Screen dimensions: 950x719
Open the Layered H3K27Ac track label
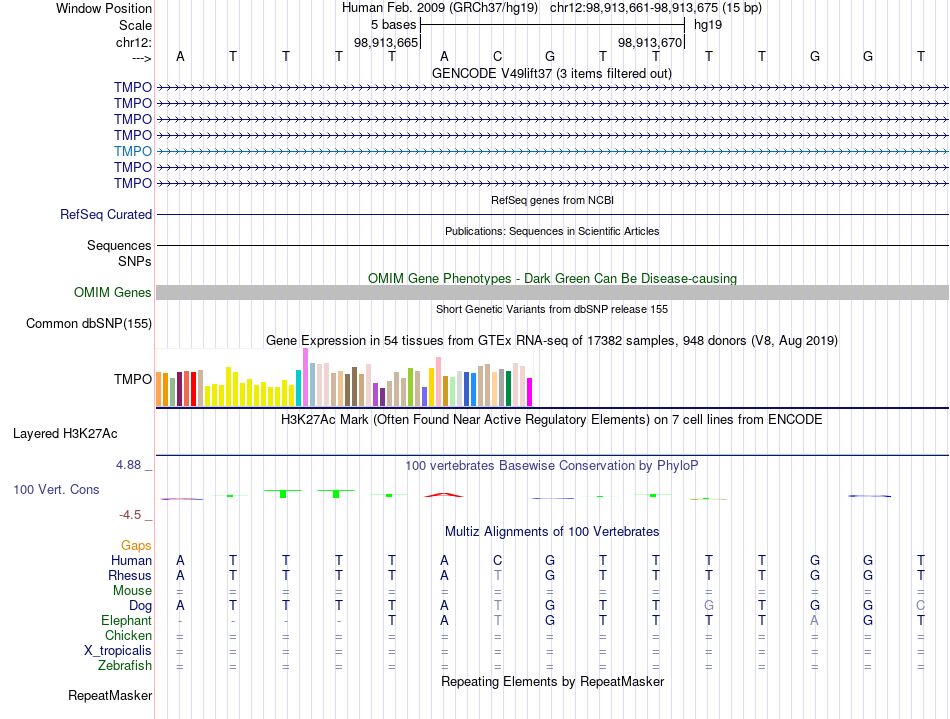coord(65,434)
